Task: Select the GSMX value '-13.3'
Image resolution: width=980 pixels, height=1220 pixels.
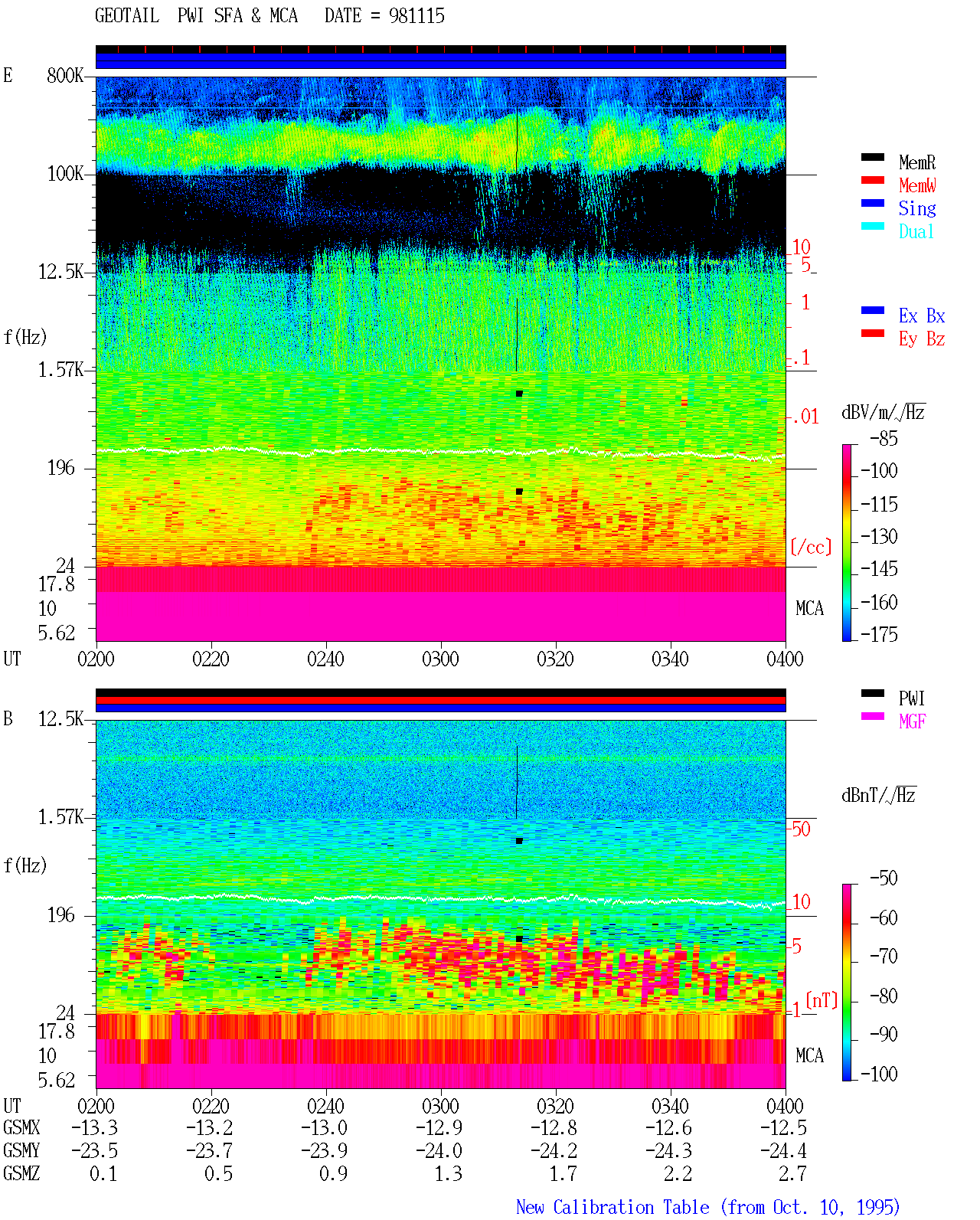Action: pos(95,1127)
